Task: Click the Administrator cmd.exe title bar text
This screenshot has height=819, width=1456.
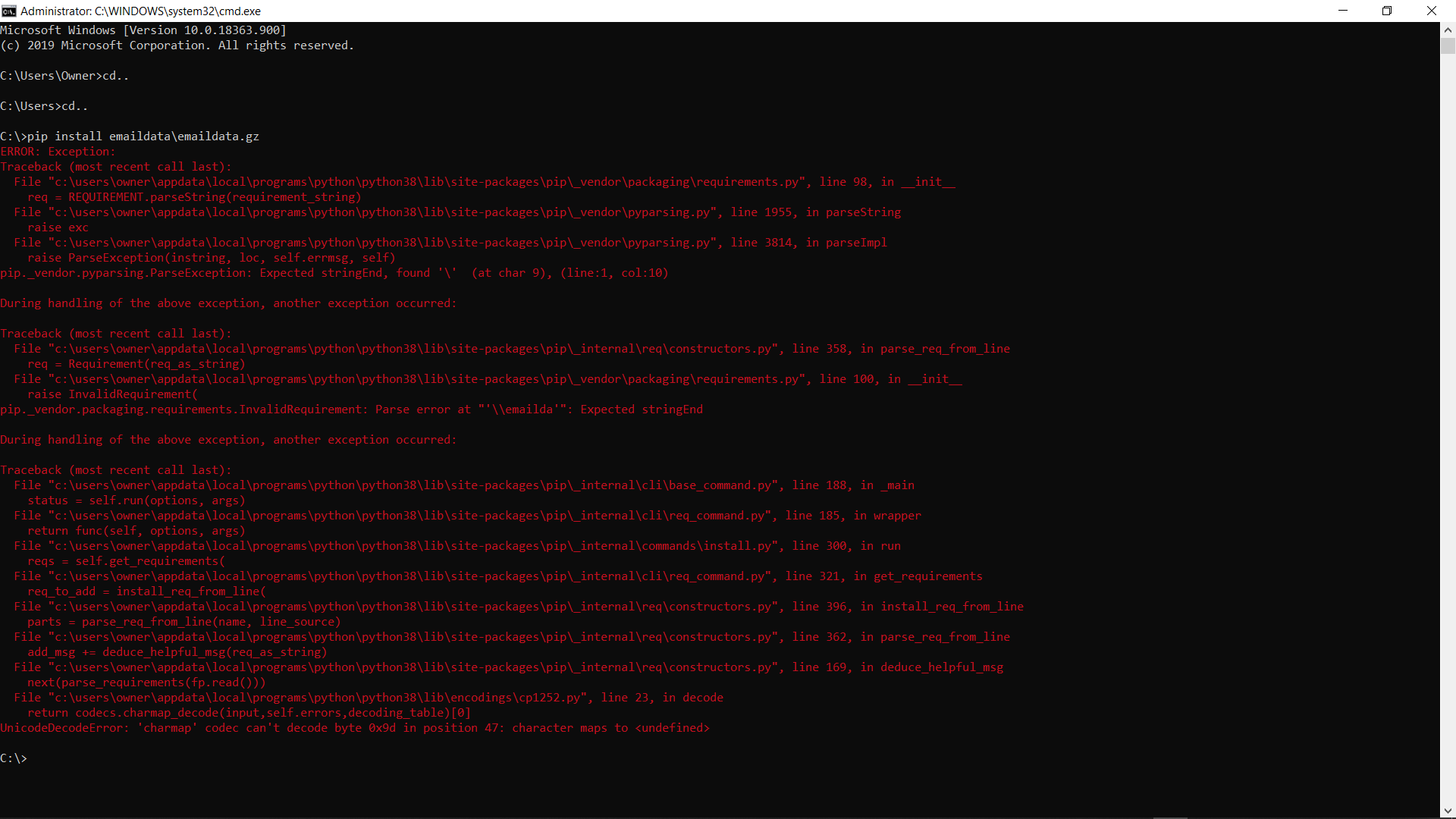Action: 140,11
